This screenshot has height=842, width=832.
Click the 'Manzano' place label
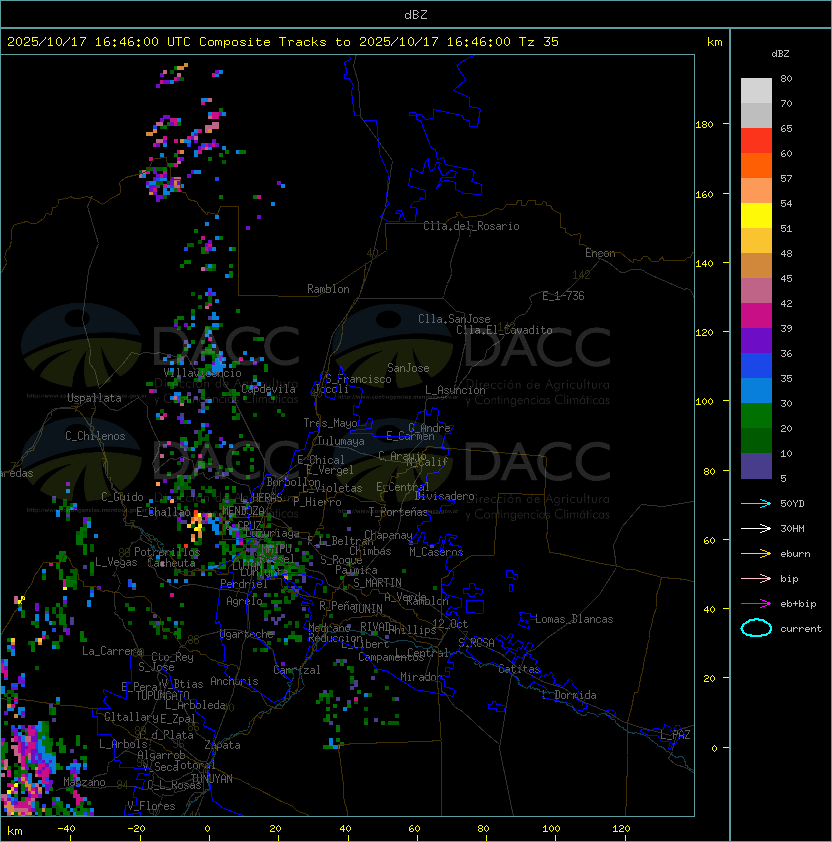point(84,782)
